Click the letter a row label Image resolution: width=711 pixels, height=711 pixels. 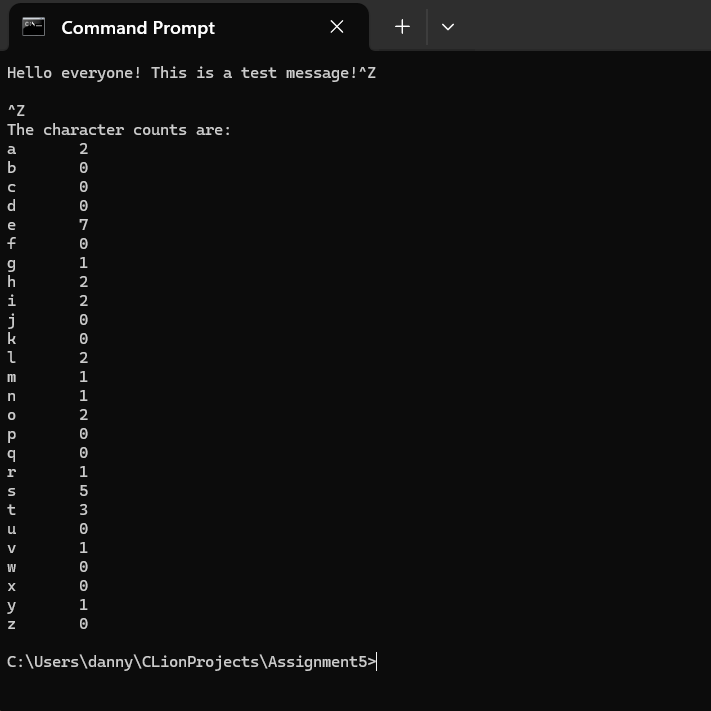tap(12, 149)
